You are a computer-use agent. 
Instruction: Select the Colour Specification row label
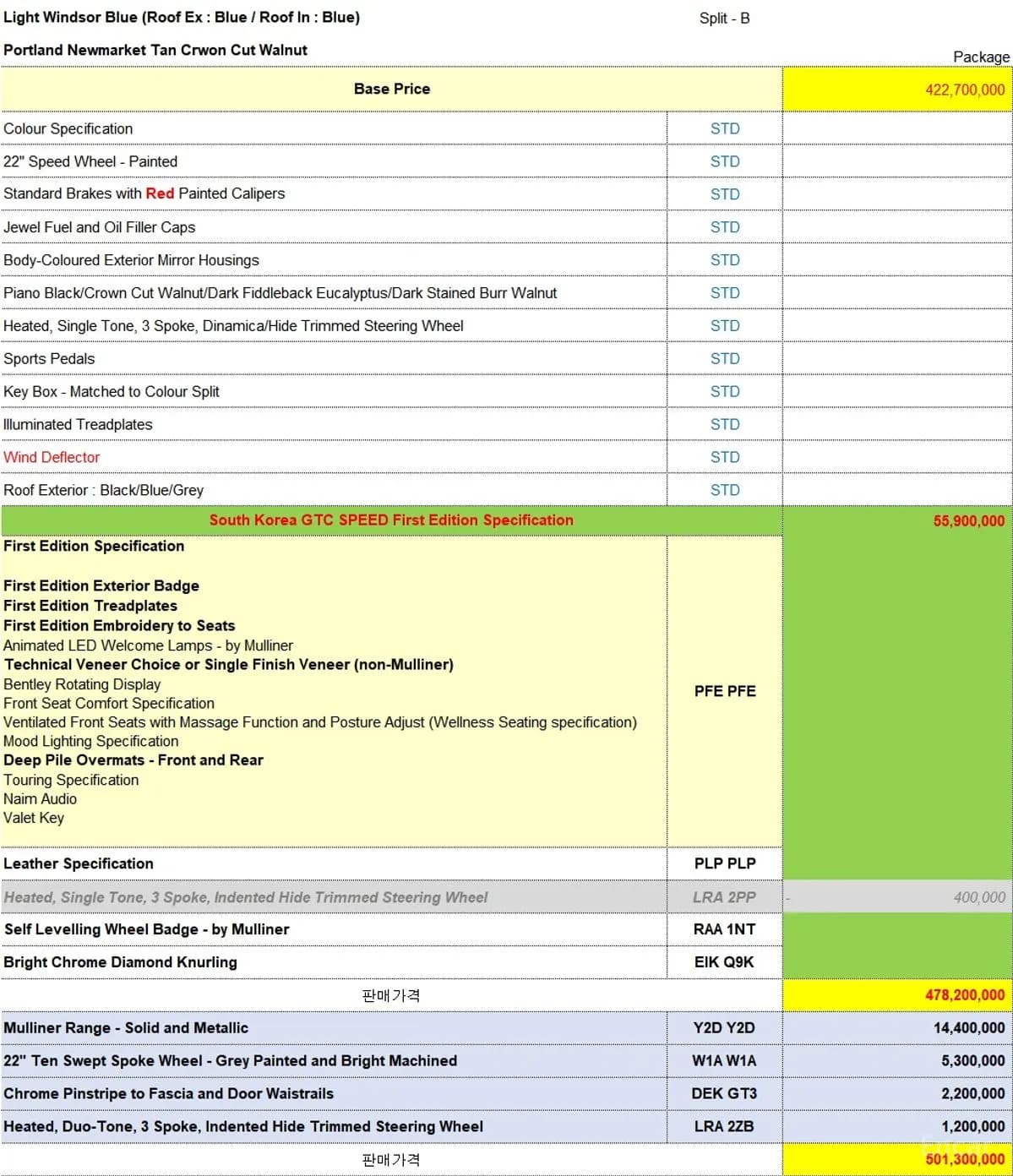(68, 128)
